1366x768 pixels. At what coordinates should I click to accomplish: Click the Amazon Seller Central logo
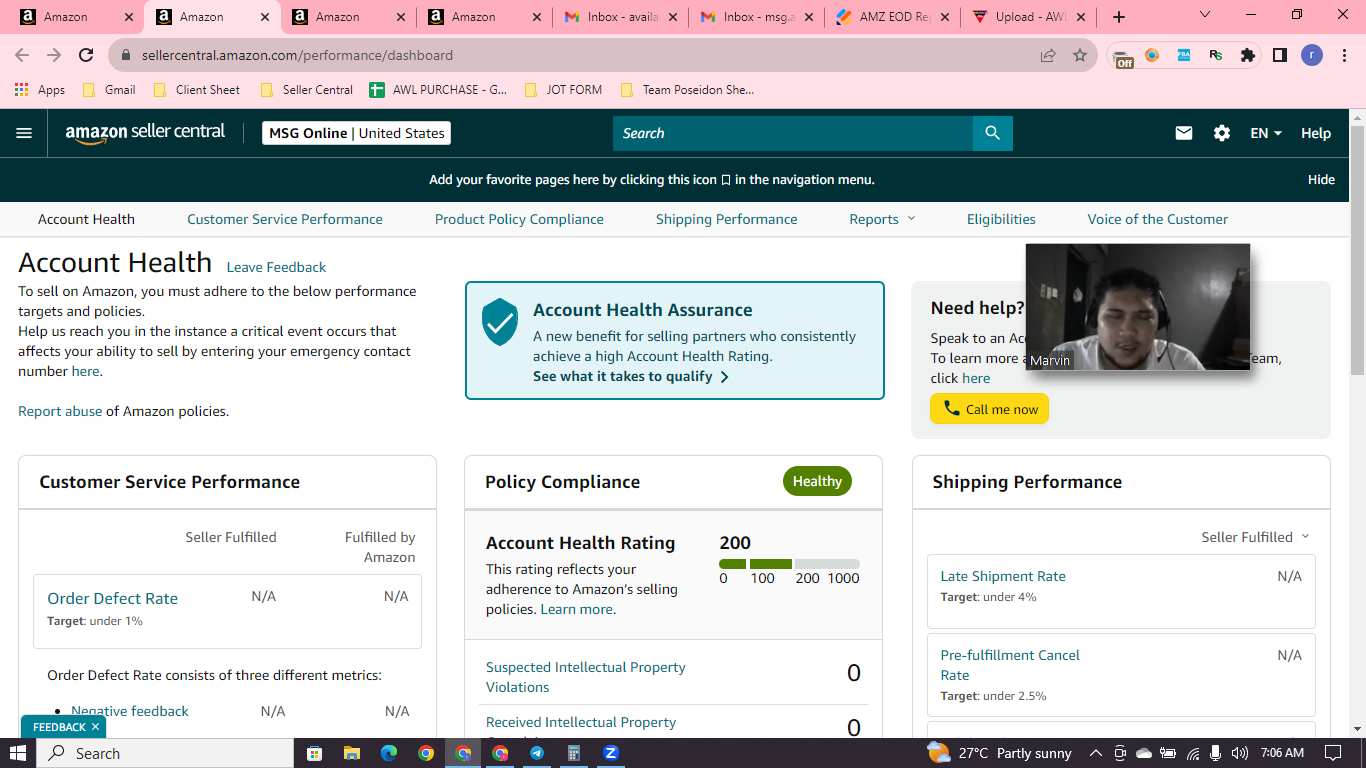(x=145, y=133)
